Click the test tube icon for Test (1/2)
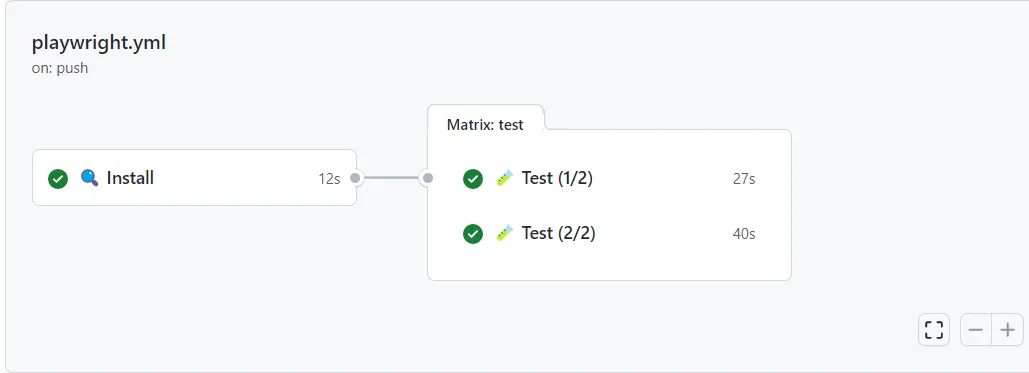1029x373 pixels. click(504, 178)
